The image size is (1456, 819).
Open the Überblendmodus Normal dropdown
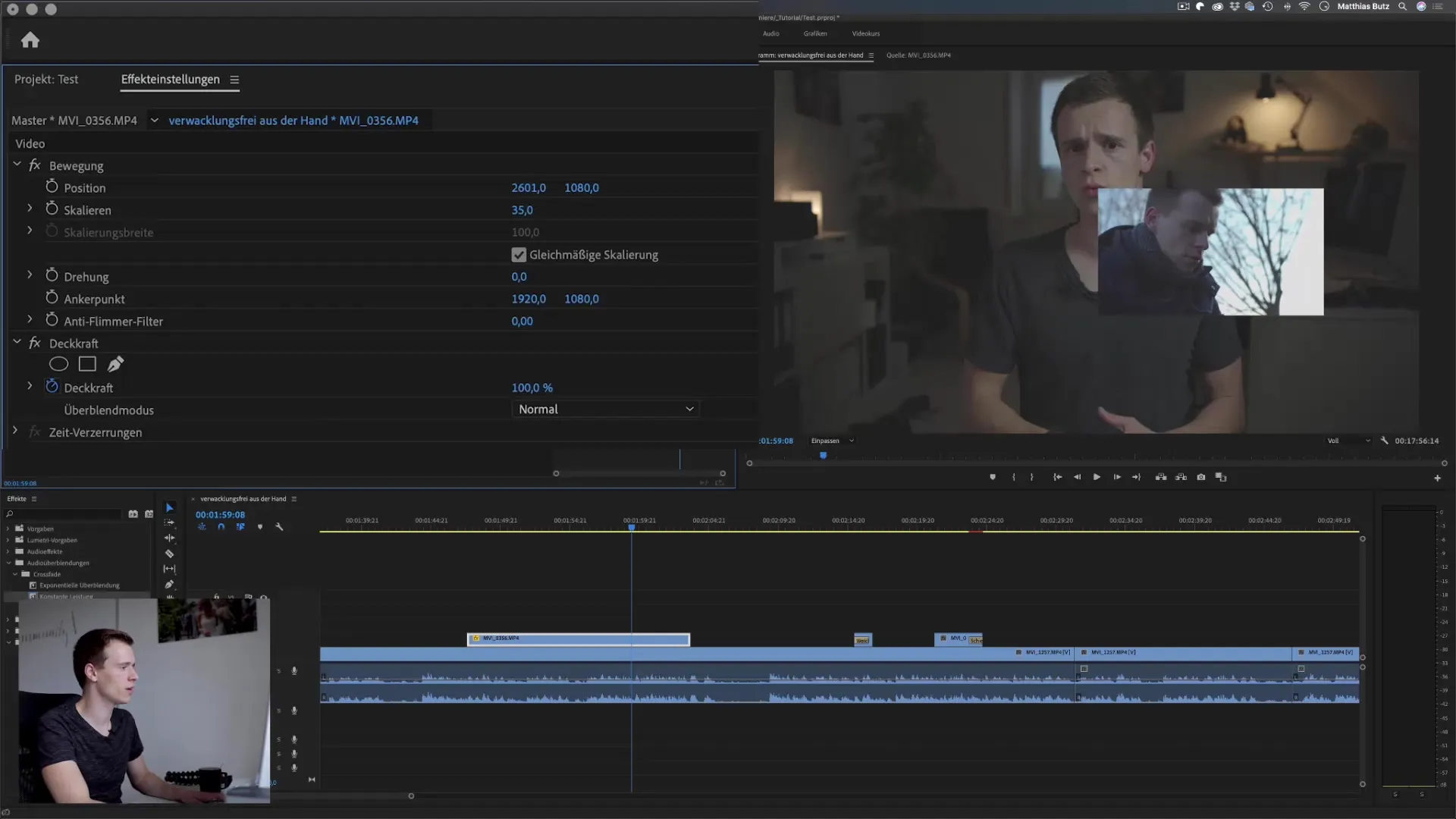tap(605, 409)
